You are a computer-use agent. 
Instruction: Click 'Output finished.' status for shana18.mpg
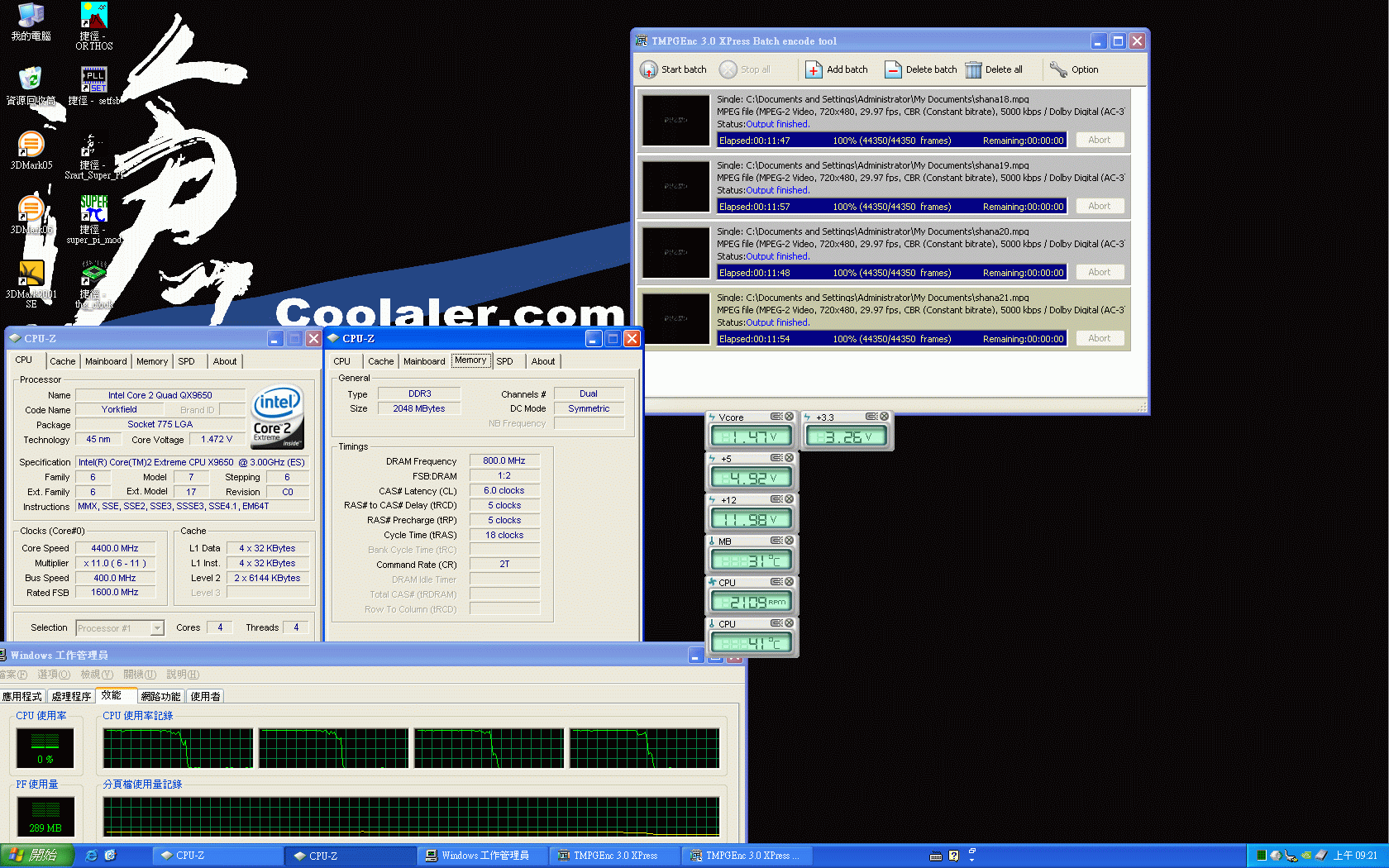tap(778, 124)
